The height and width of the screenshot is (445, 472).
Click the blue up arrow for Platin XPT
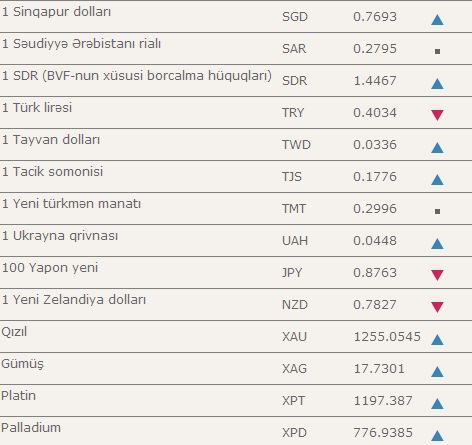(x=437, y=404)
